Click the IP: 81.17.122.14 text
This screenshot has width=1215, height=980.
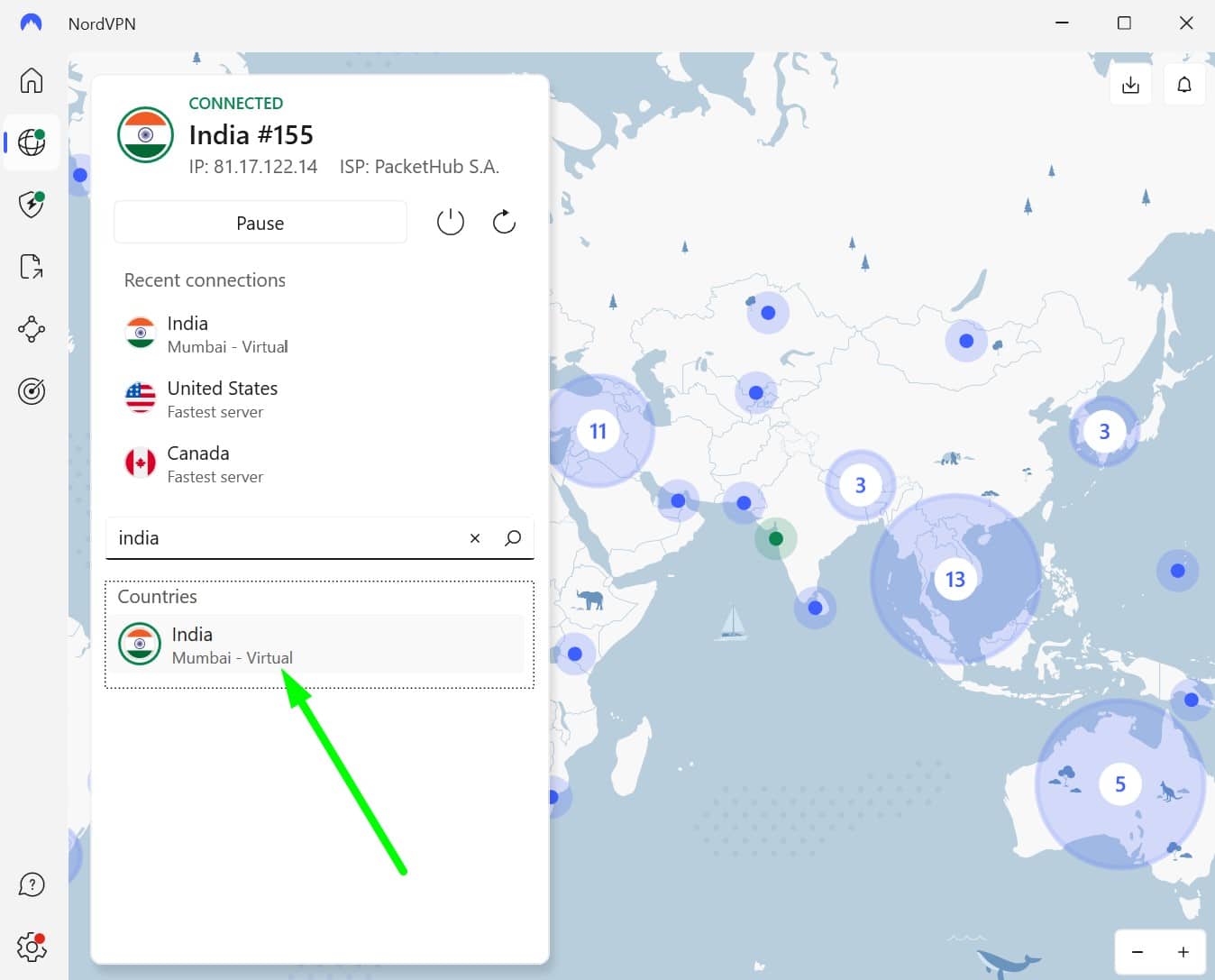[x=253, y=167]
